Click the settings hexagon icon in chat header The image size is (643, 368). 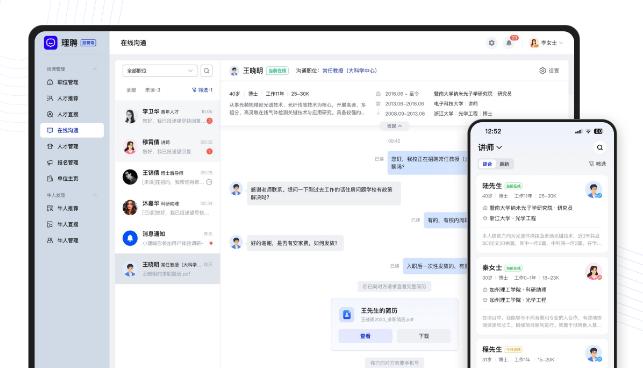pyautogui.click(x=542, y=71)
